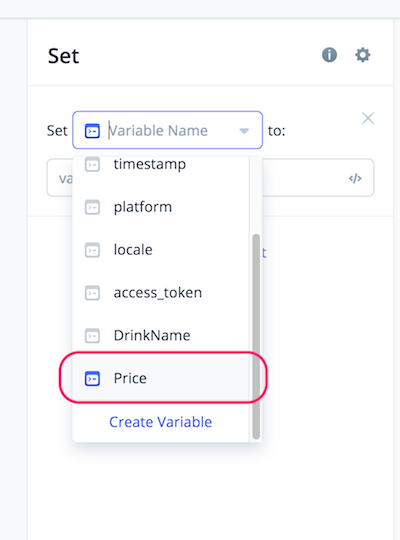Select the timestamp variable option
Screen dimensions: 400x540
pyautogui.click(x=161, y=164)
